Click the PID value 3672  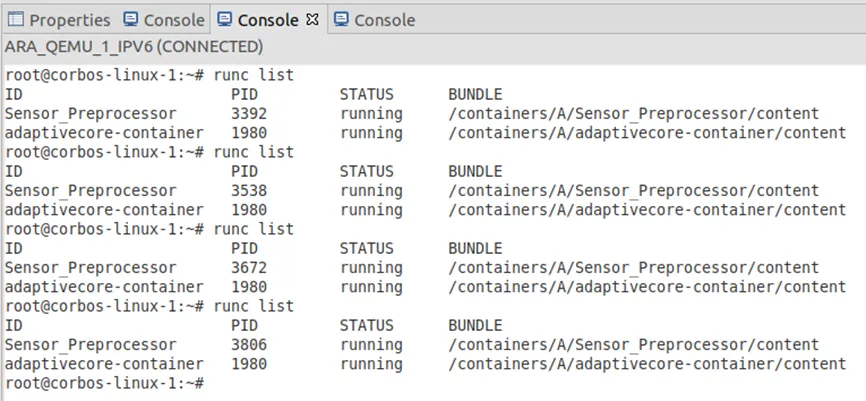point(249,268)
